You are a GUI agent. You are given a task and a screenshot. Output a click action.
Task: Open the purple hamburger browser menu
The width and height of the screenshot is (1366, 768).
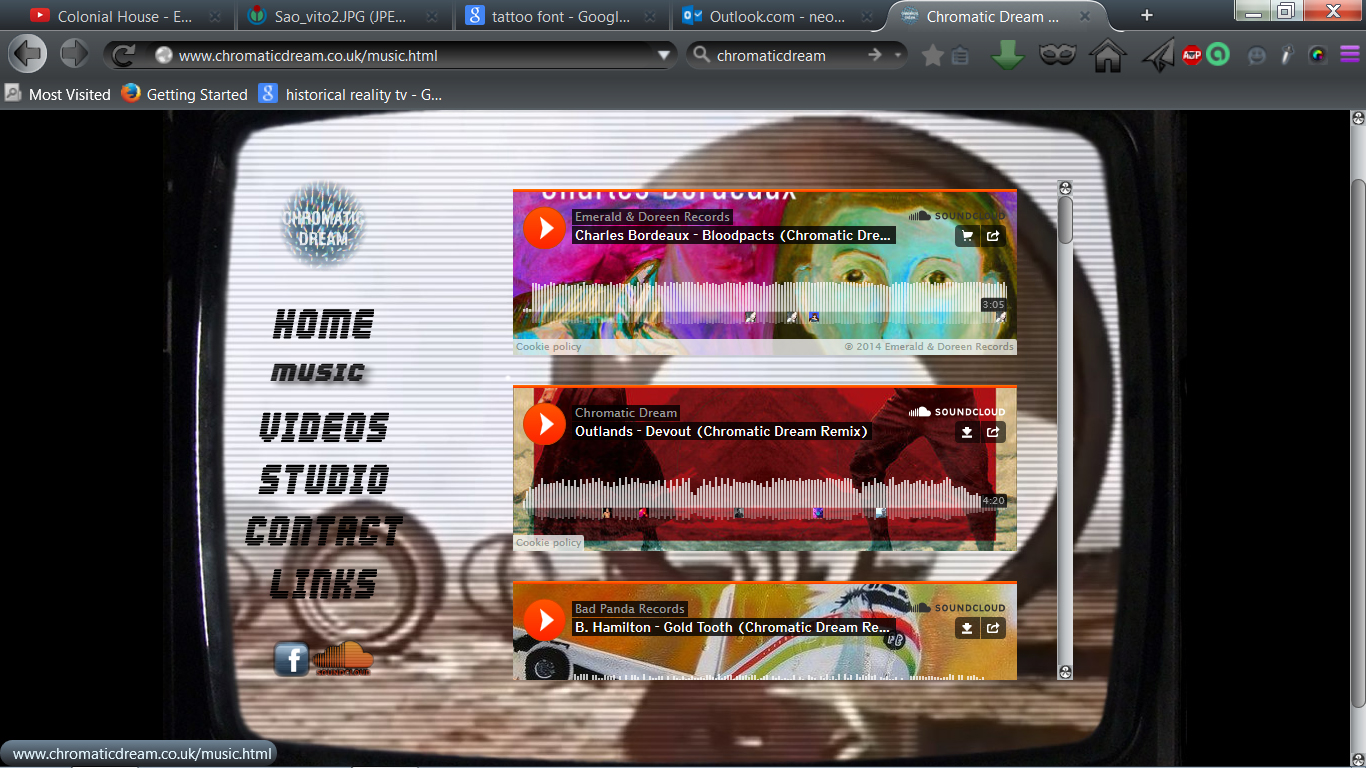coord(1349,55)
